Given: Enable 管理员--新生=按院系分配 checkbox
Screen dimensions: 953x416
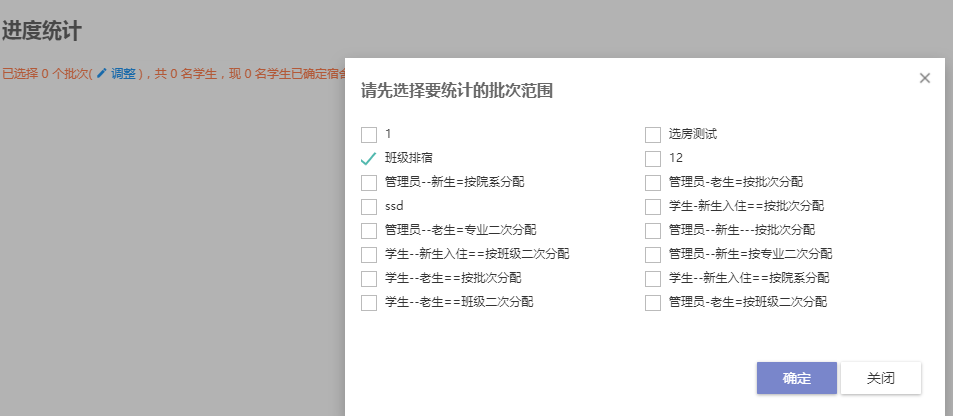Looking at the screenshot, I should tap(369, 182).
